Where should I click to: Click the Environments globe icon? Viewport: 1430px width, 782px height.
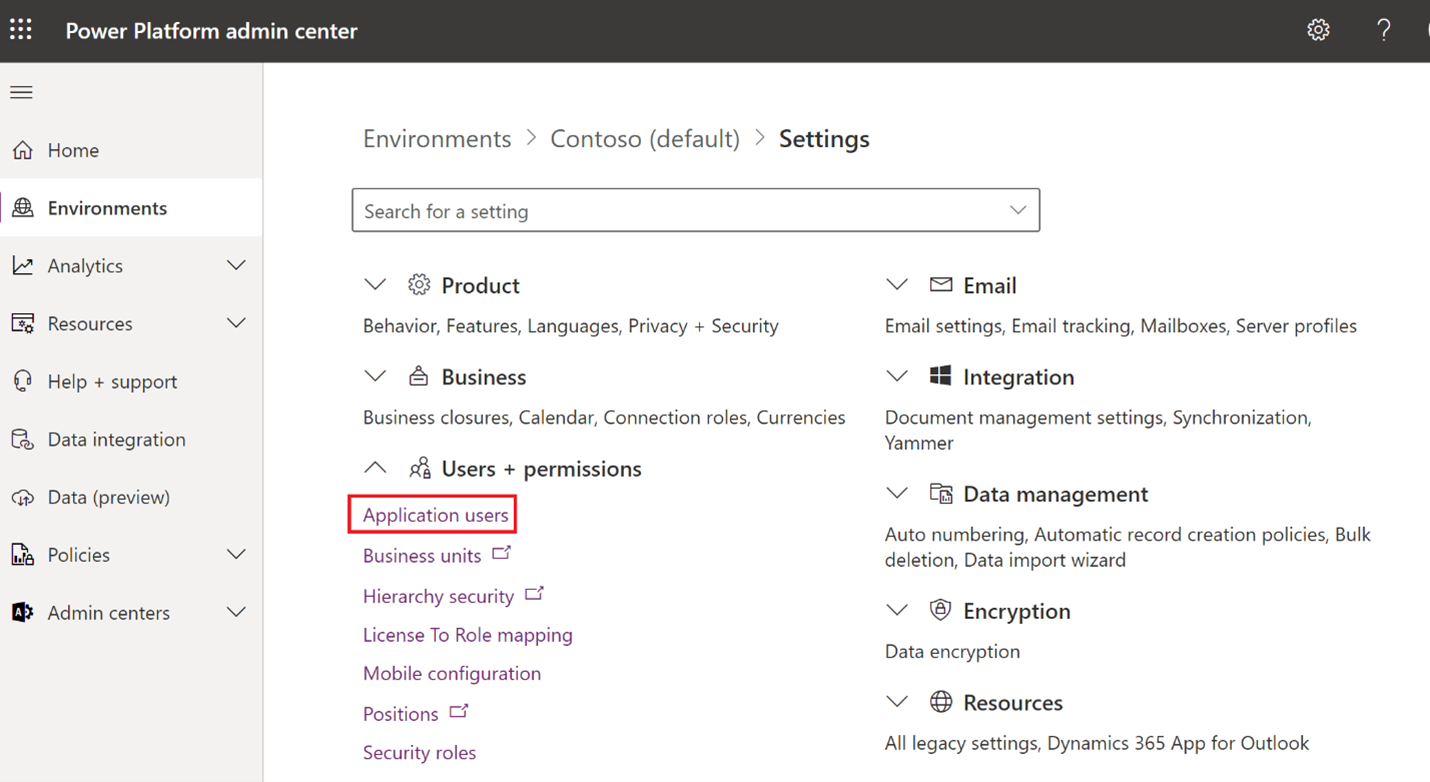22,208
